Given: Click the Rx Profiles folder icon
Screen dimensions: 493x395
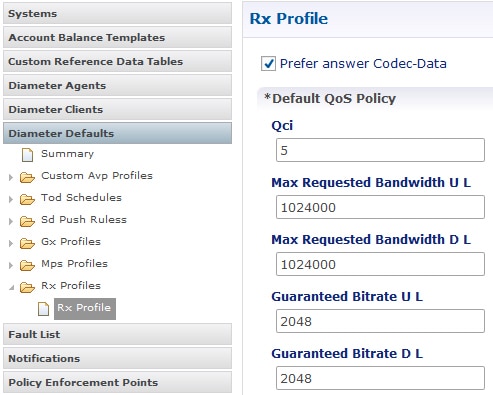Looking at the screenshot, I should [x=27, y=287].
